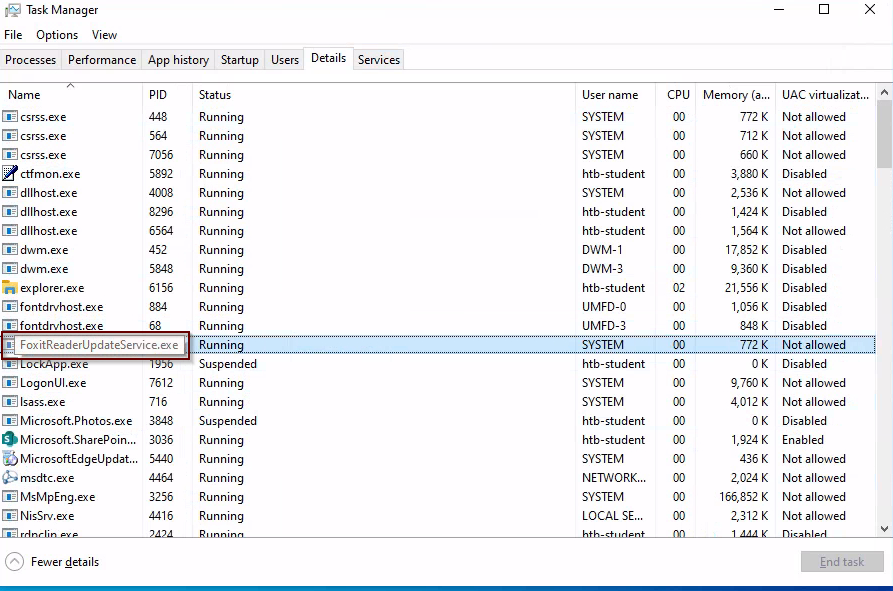Collapse view with Fewer details
893x591 pixels.
pyautogui.click(x=54, y=562)
